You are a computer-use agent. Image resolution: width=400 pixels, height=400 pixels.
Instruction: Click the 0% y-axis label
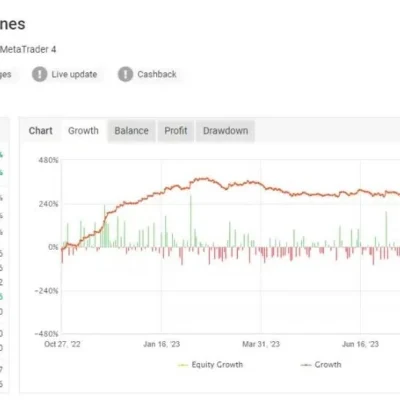(x=53, y=247)
